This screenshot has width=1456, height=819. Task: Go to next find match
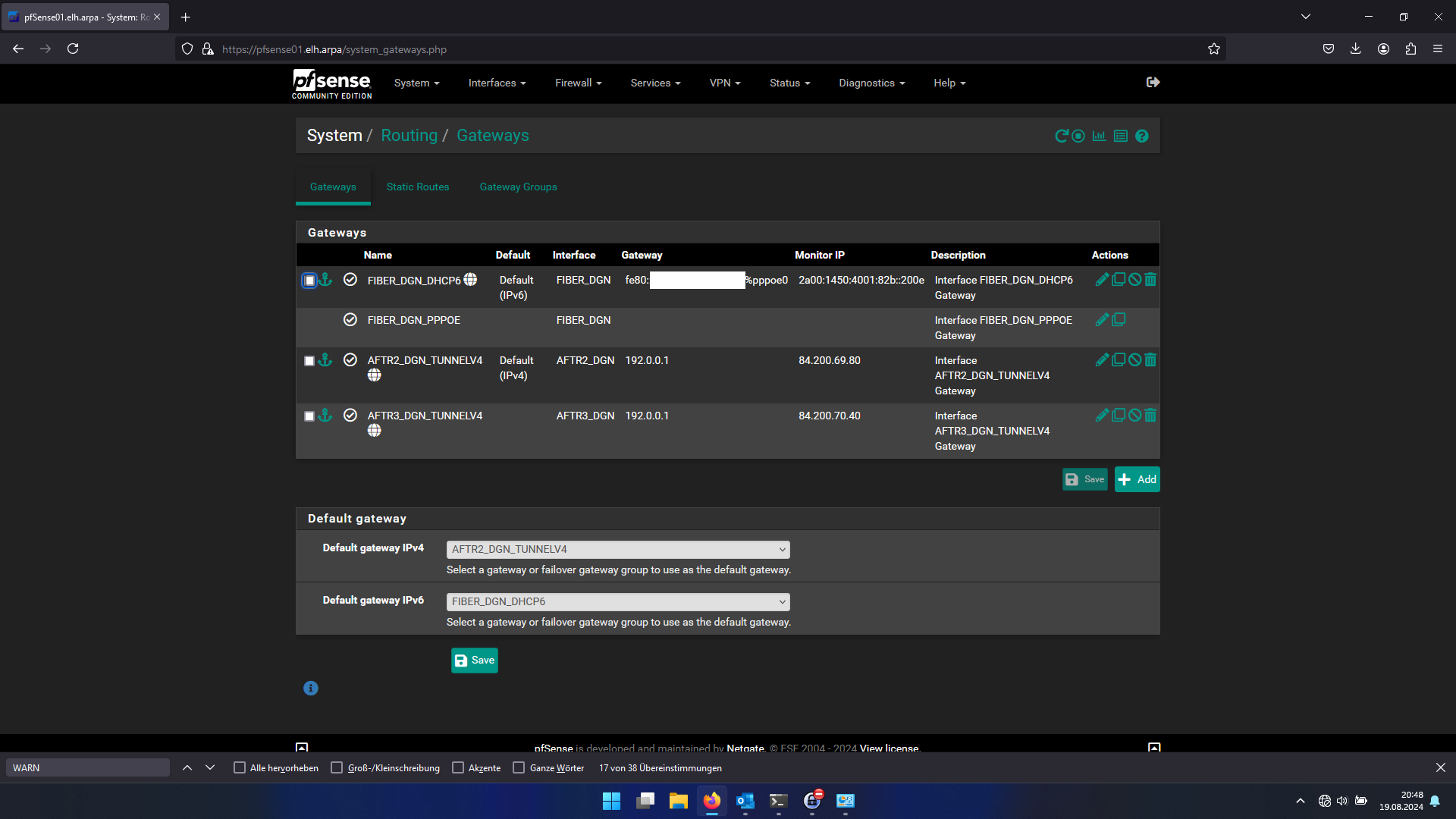[210, 768]
